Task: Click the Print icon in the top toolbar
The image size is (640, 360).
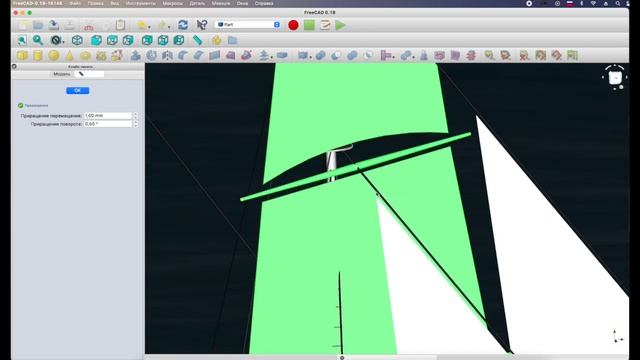Action: pyautogui.click(x=70, y=25)
